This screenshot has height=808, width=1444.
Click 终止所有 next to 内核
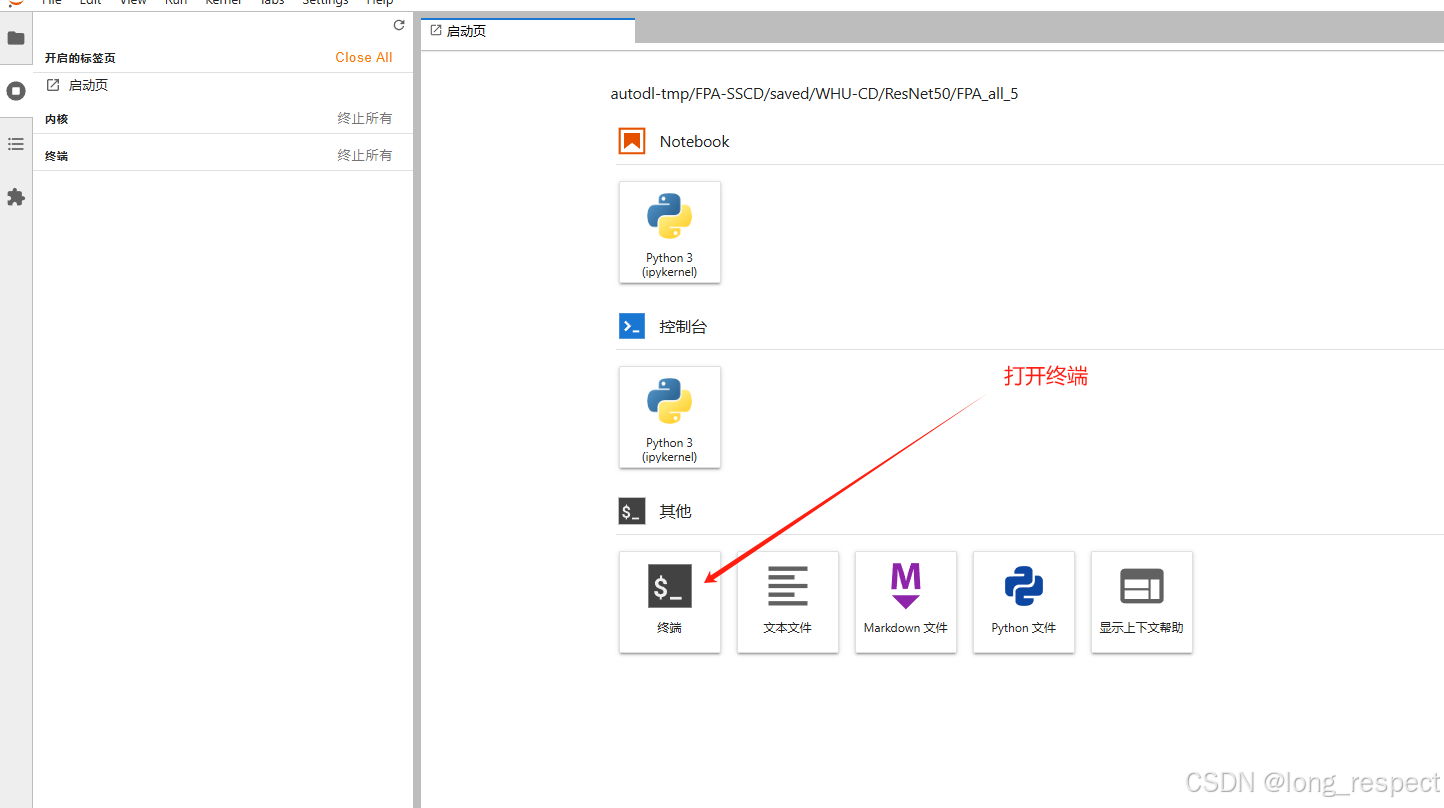(x=365, y=118)
